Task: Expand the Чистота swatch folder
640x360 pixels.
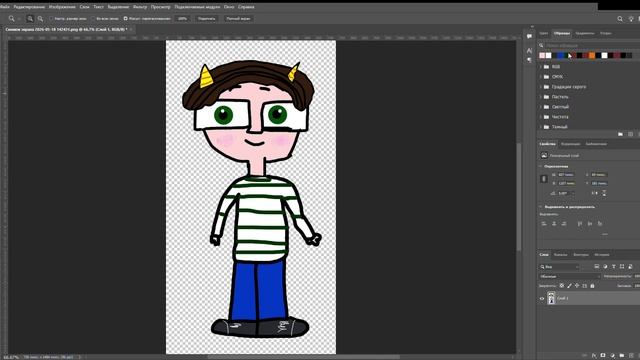Action: point(541,117)
